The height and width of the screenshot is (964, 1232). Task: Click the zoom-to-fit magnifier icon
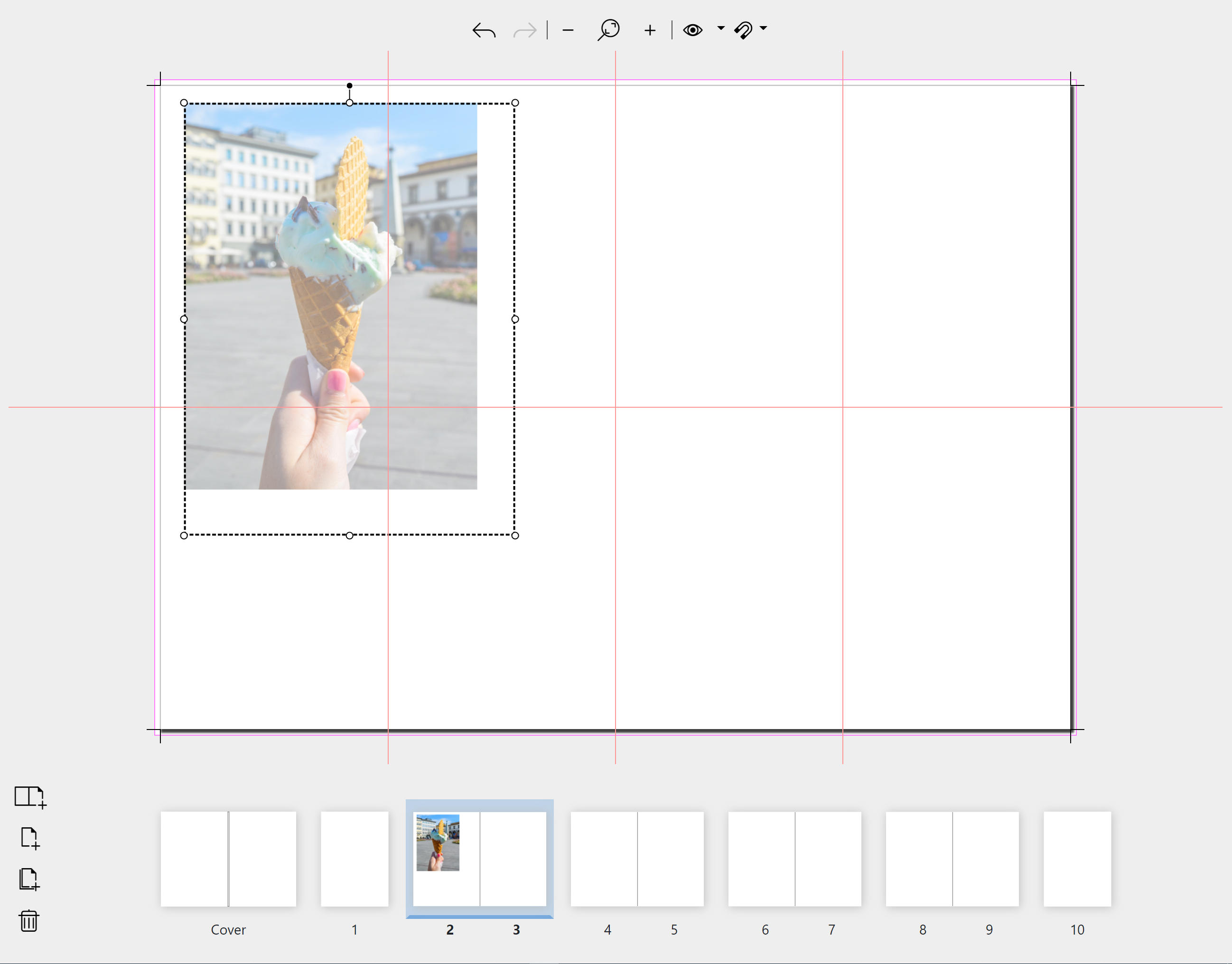click(x=608, y=29)
